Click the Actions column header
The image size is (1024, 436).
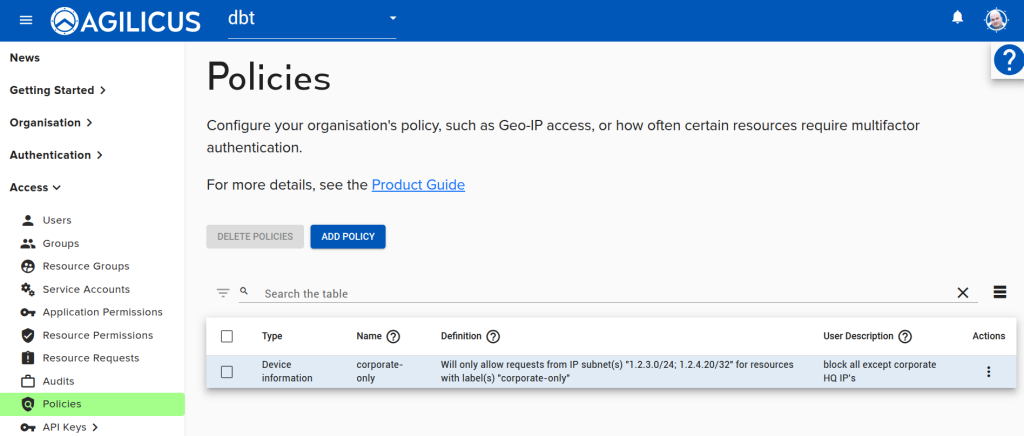[989, 336]
